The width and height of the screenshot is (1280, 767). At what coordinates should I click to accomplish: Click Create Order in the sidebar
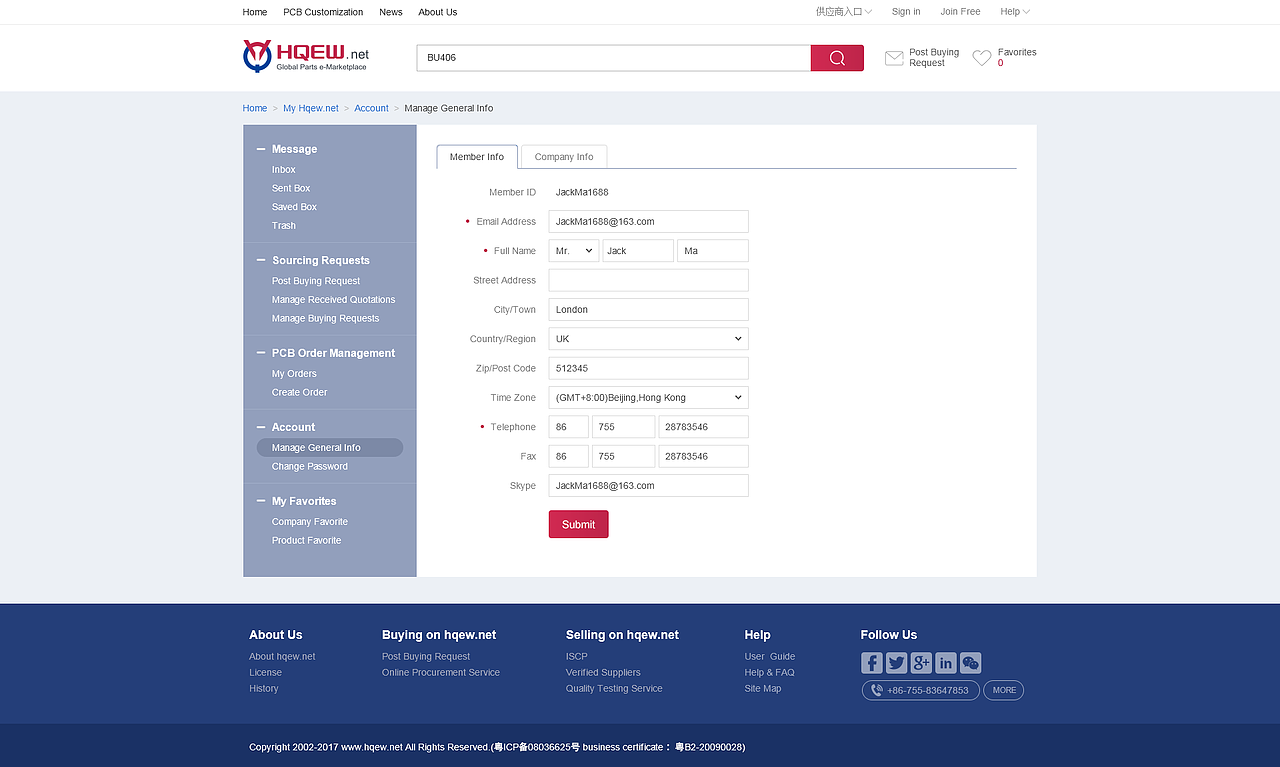[300, 393]
